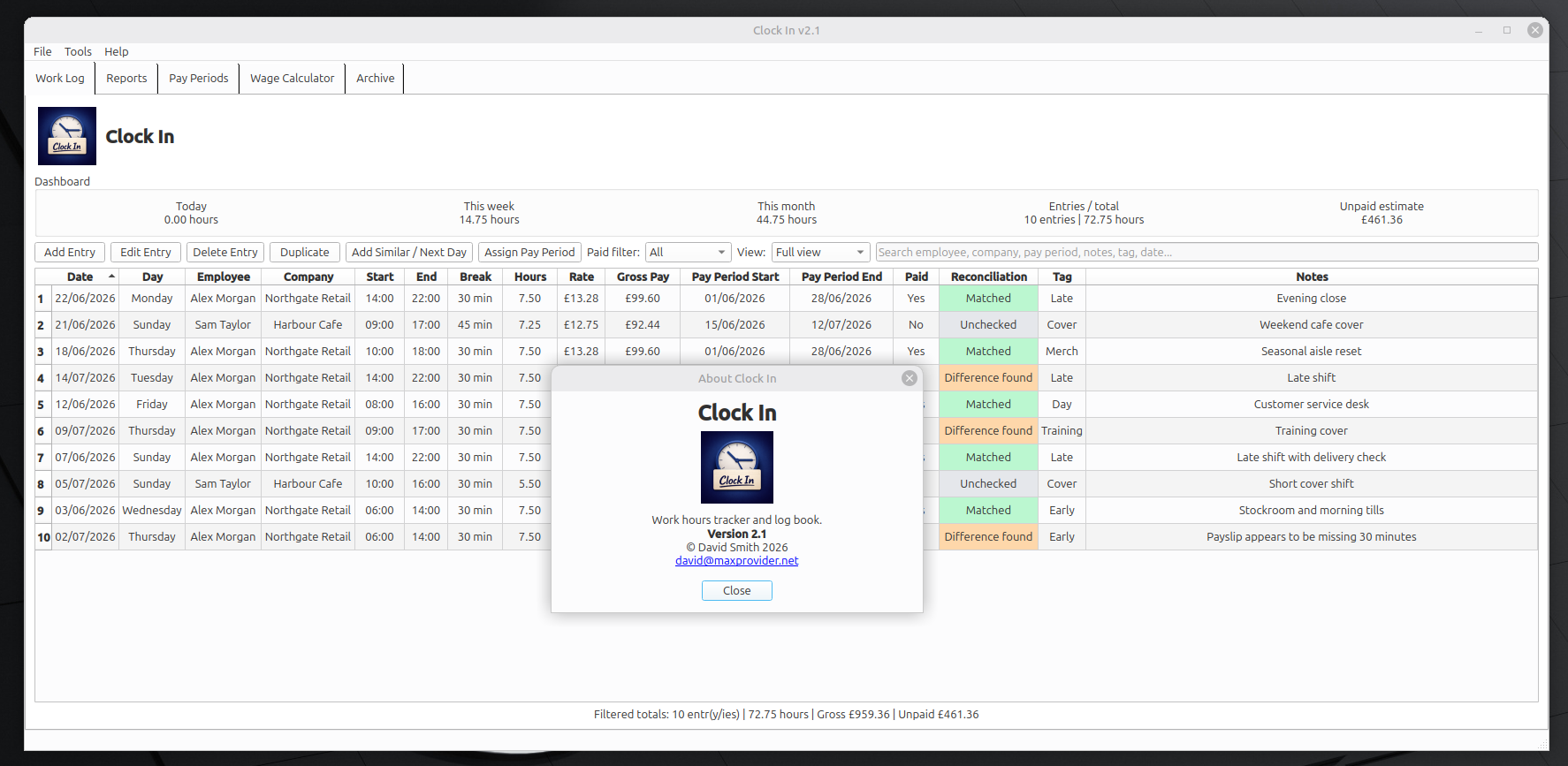Viewport: 1568px width, 766px height.
Task: Open the david@maxprovider.net email link
Action: click(737, 561)
